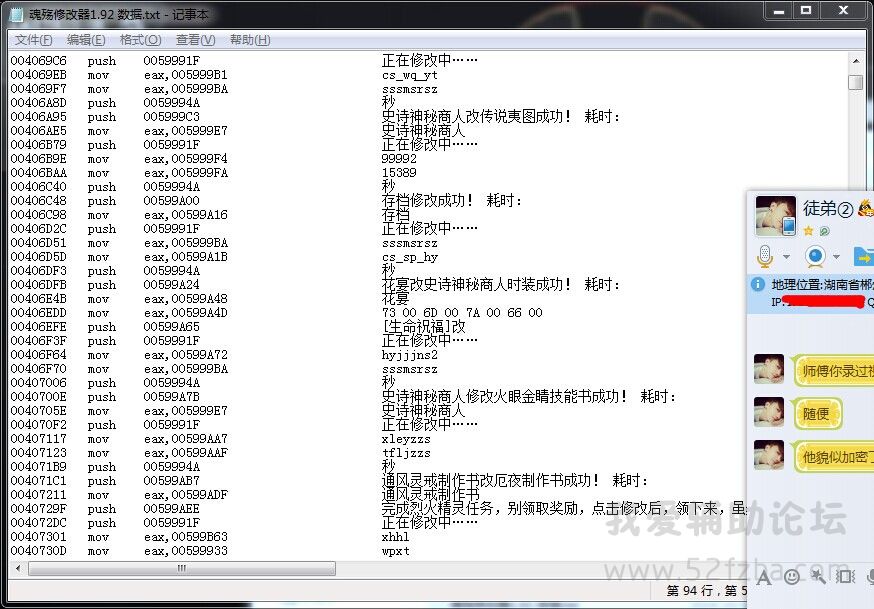This screenshot has height=609, width=874.
Task: Click the string cs_sp_hy
Action: point(410,257)
